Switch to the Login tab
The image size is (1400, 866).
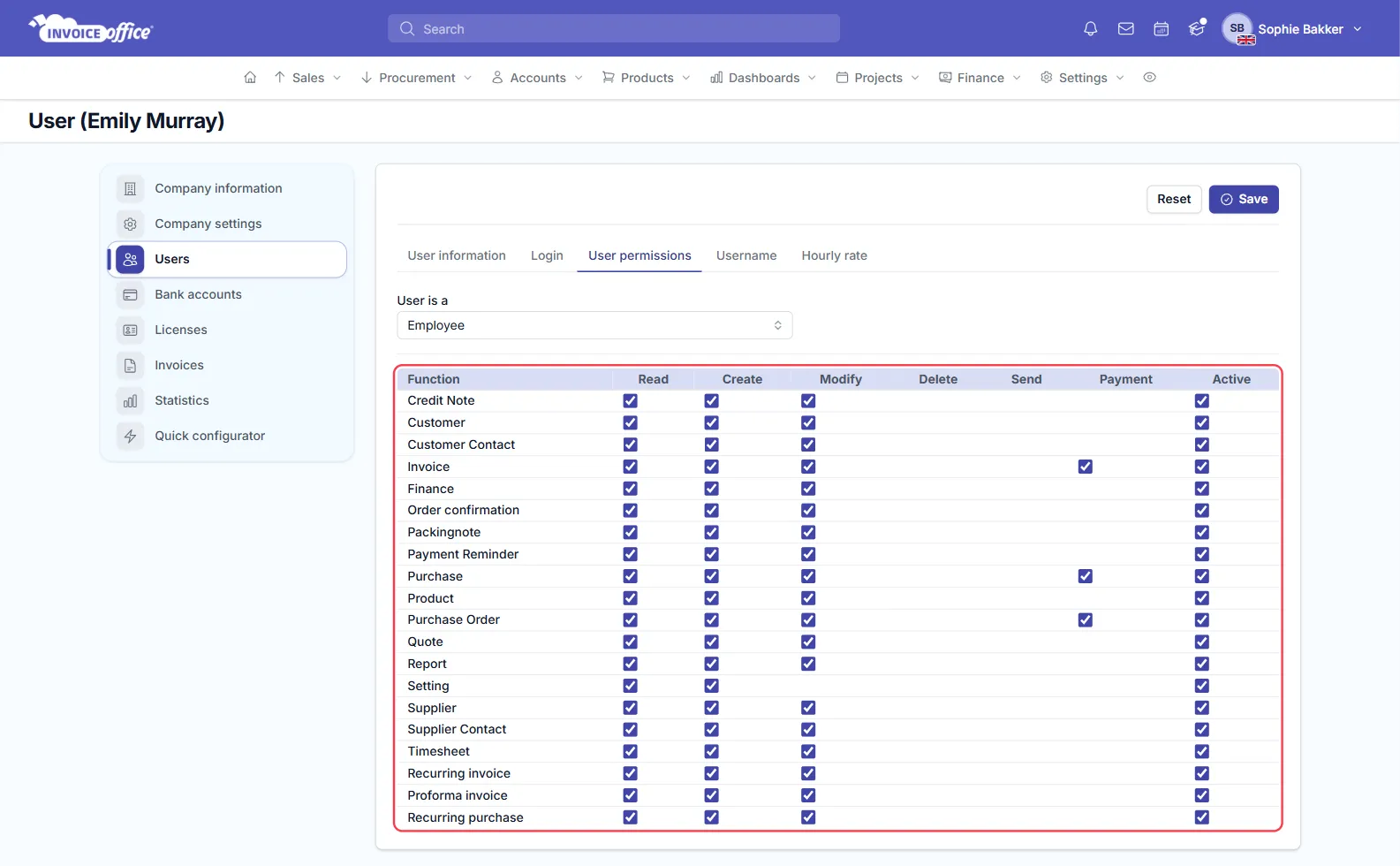coord(547,255)
